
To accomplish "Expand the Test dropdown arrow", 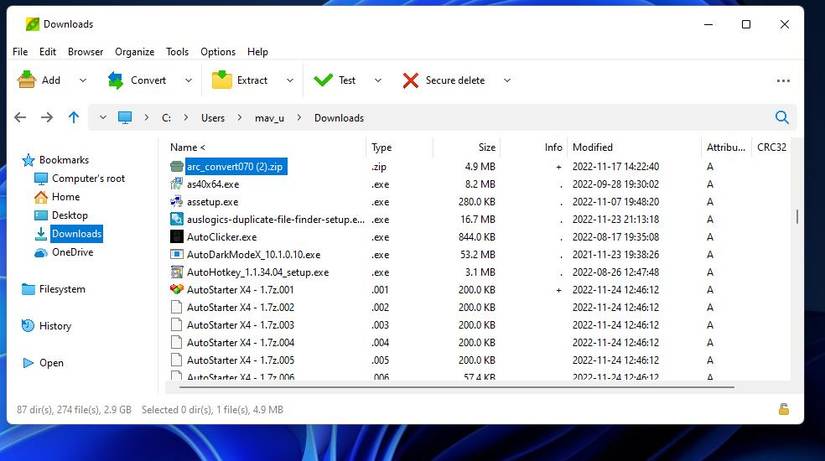I will tap(378, 81).
